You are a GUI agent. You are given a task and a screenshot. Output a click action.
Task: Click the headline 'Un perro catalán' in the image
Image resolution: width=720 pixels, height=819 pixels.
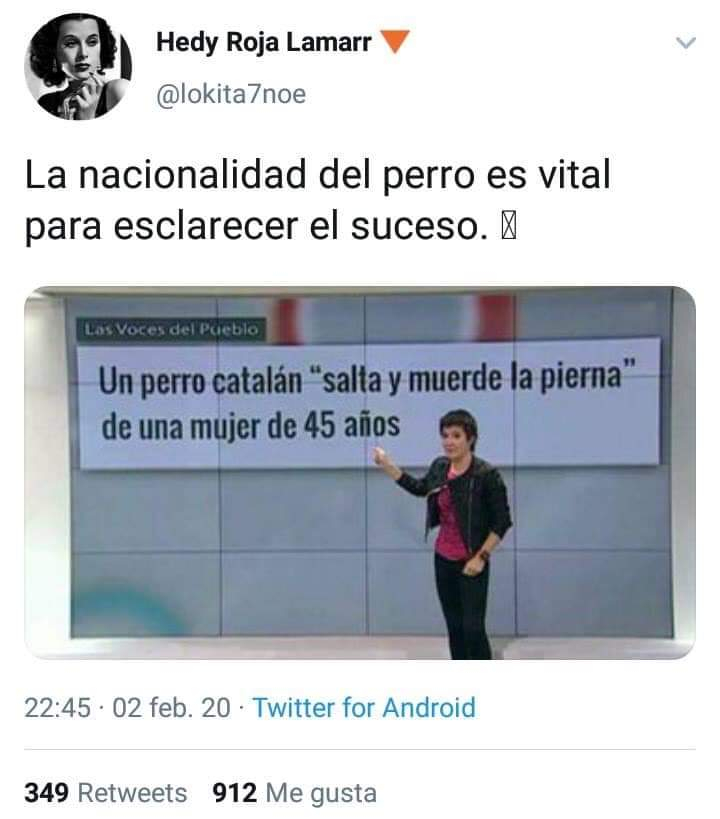(200, 381)
